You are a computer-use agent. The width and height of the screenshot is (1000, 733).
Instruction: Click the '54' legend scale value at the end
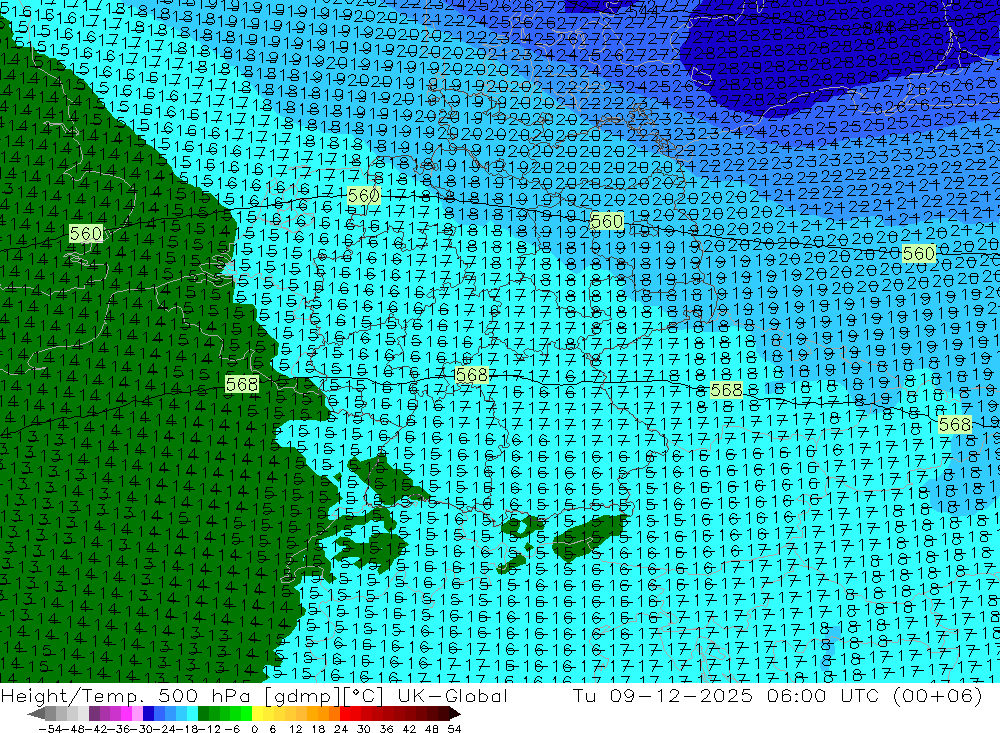coord(454,729)
